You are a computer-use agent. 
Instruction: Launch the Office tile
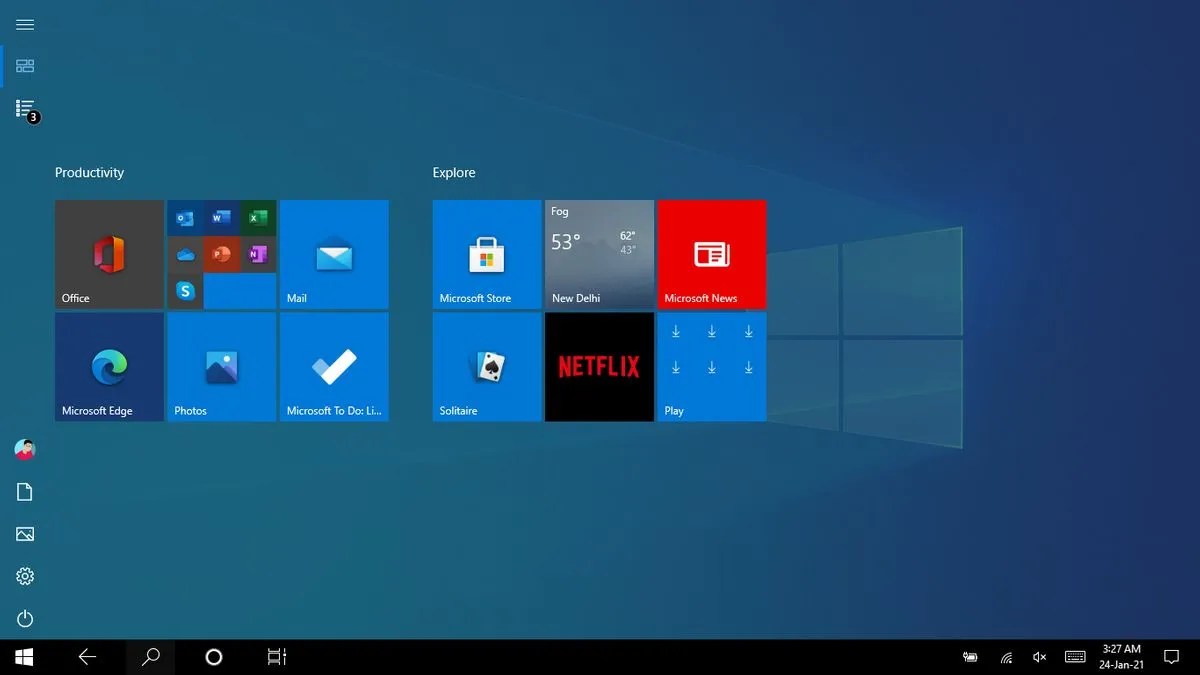[108, 254]
